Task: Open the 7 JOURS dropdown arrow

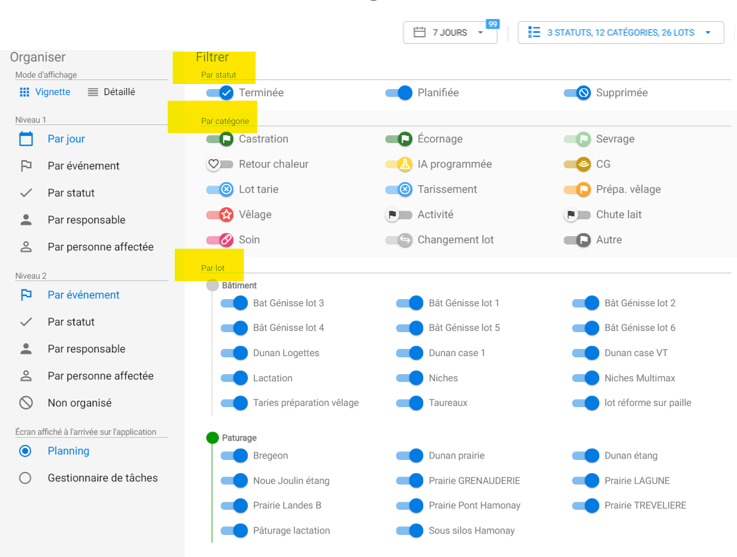Action: point(480,32)
